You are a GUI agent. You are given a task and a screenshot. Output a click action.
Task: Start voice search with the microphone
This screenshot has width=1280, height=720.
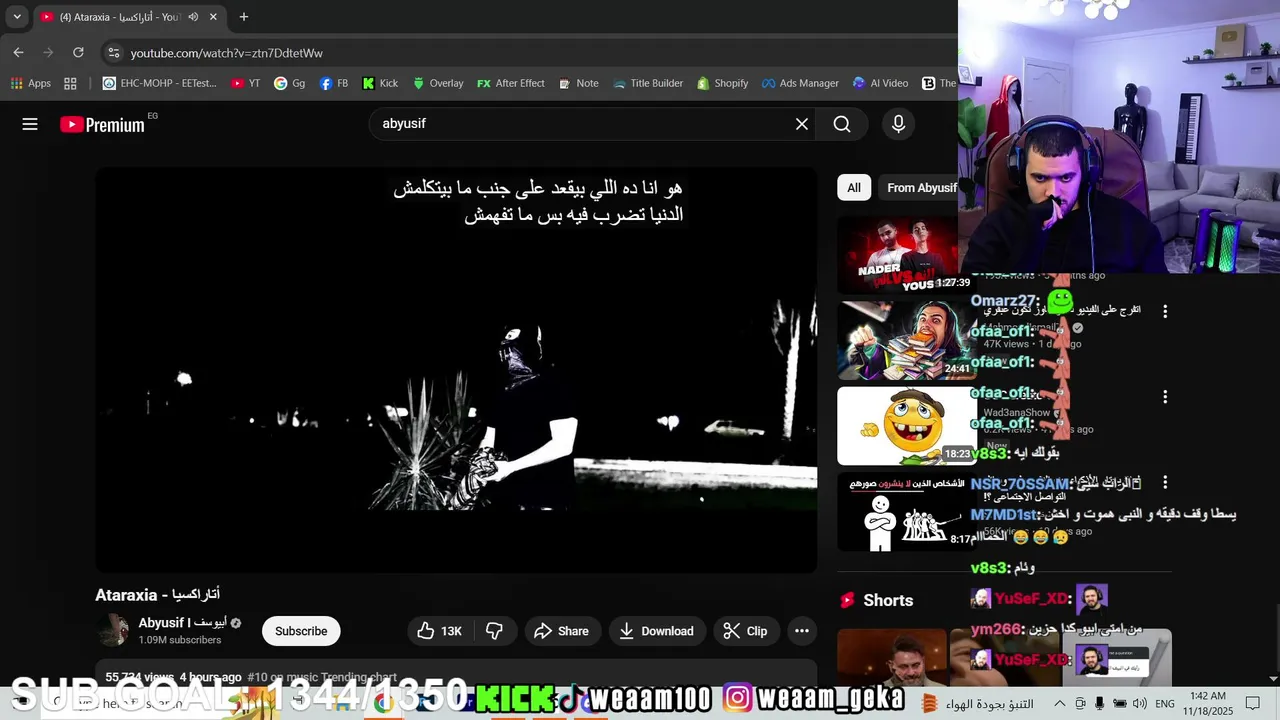coord(898,124)
